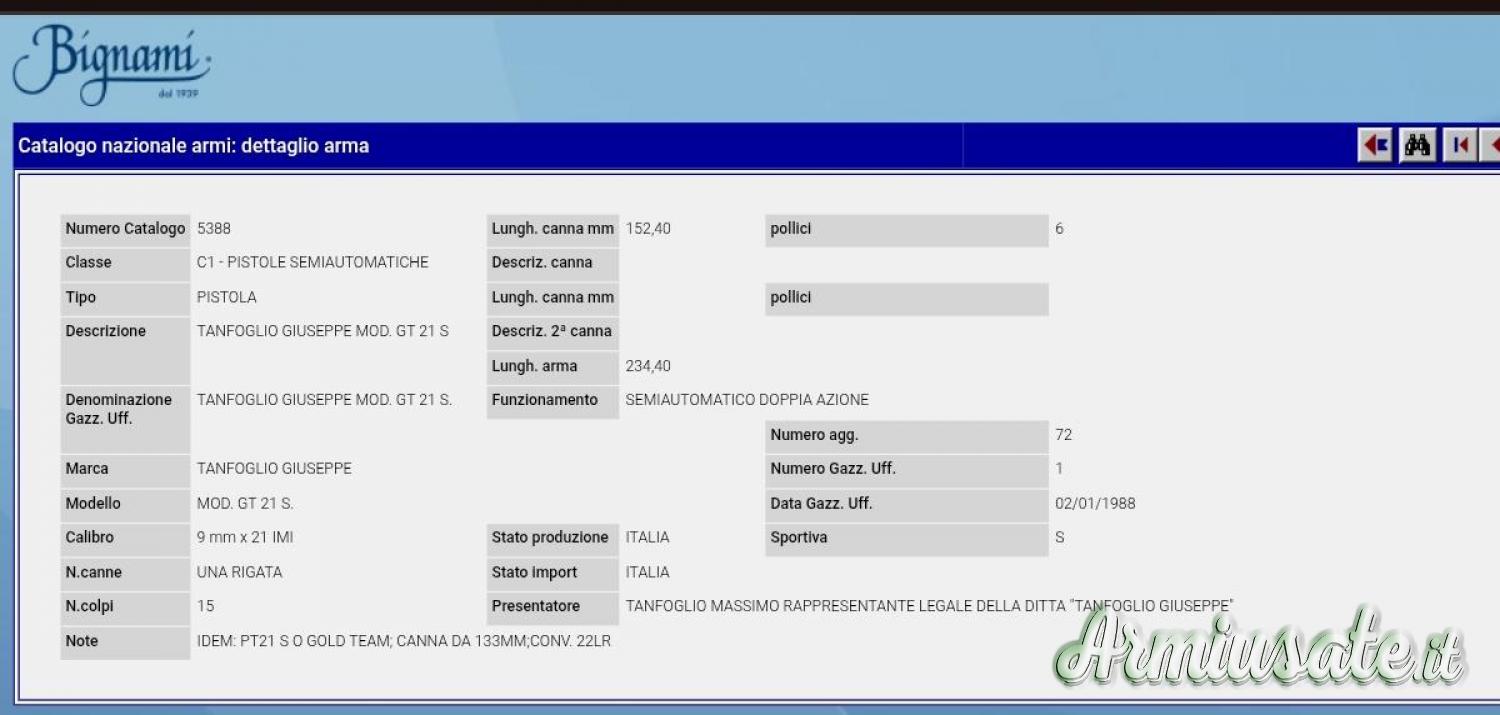Click the red back-arrow return icon
1500x715 pixels.
click(1375, 146)
